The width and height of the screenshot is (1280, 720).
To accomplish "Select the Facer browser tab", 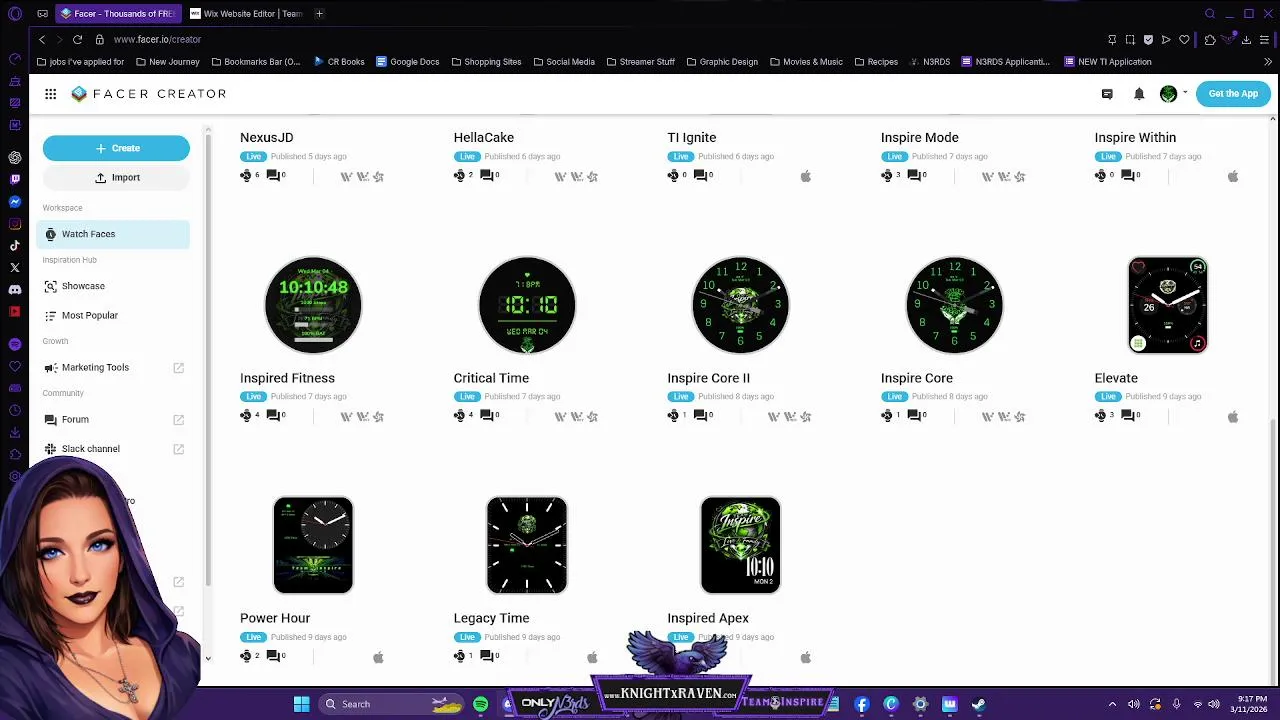I will [x=117, y=13].
